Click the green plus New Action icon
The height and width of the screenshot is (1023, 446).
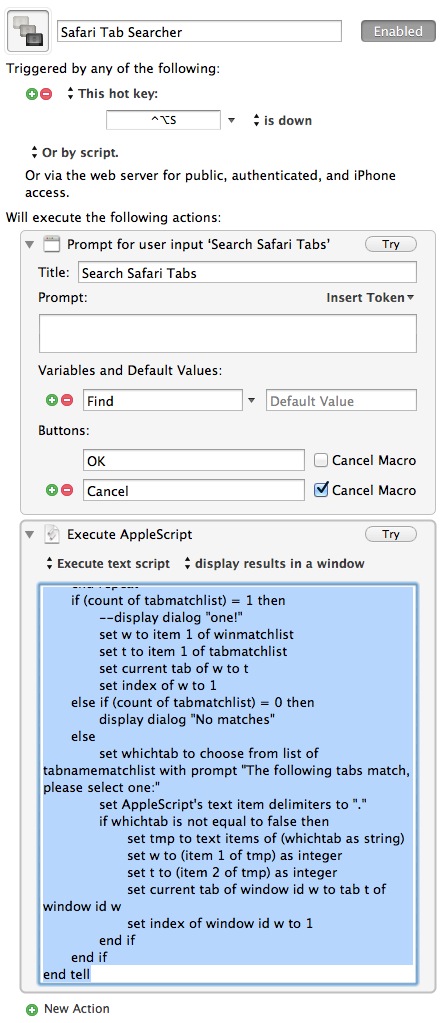click(x=32, y=1009)
